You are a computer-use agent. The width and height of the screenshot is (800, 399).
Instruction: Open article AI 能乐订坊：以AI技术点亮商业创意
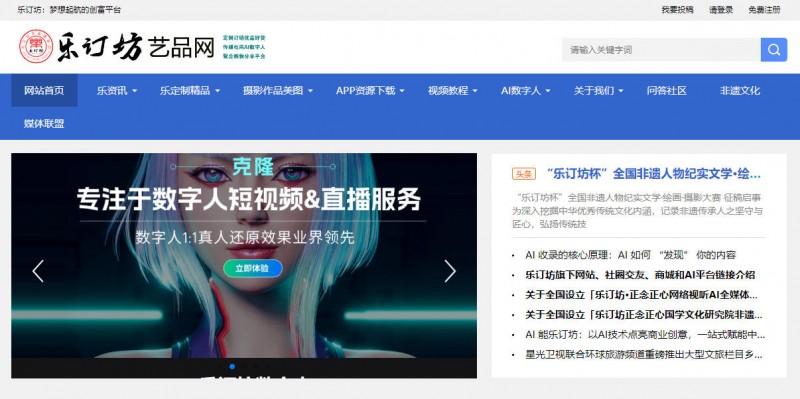point(645,335)
